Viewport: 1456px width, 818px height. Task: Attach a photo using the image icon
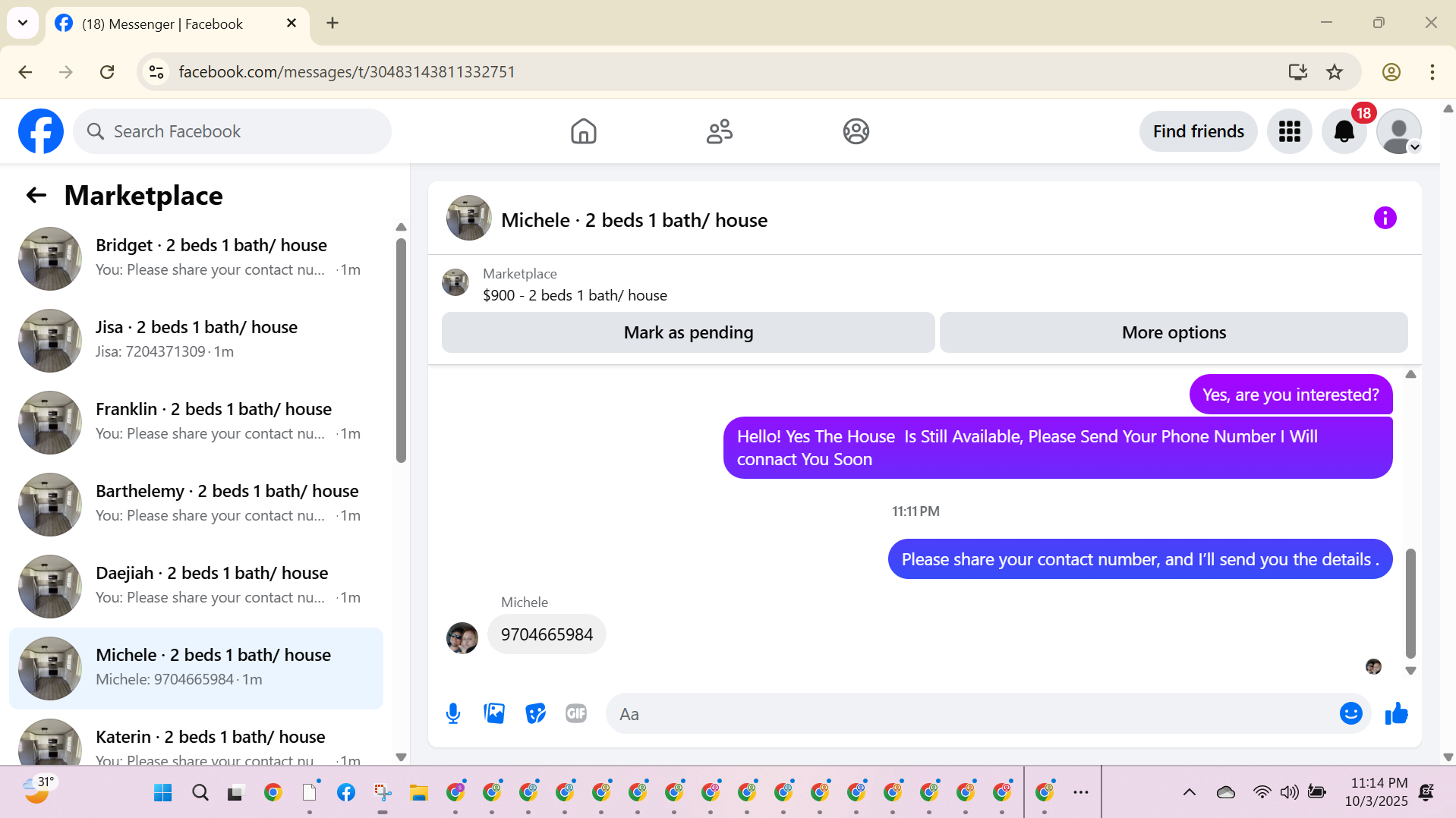(x=494, y=713)
